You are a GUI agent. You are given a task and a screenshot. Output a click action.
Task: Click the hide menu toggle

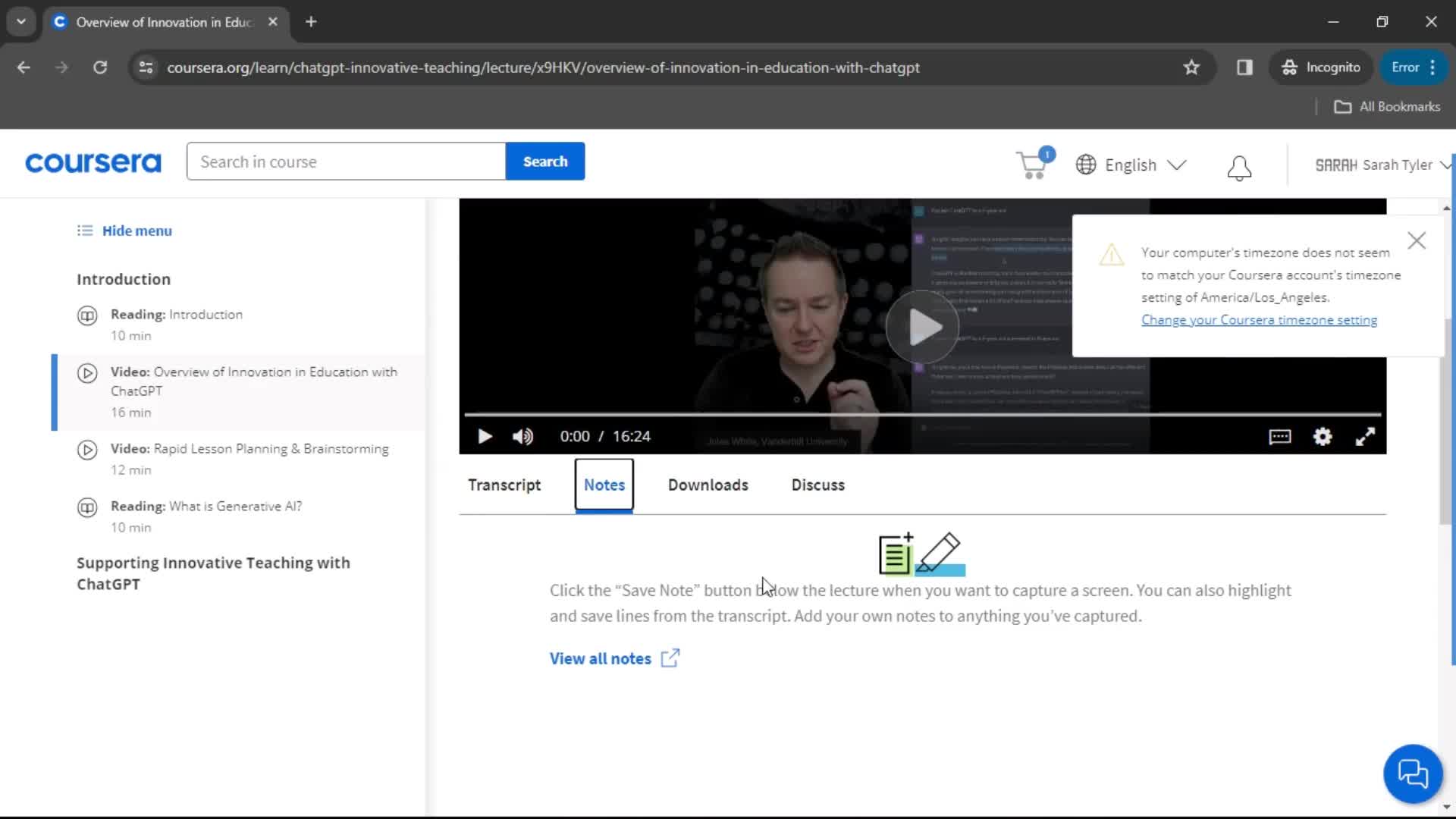125,231
